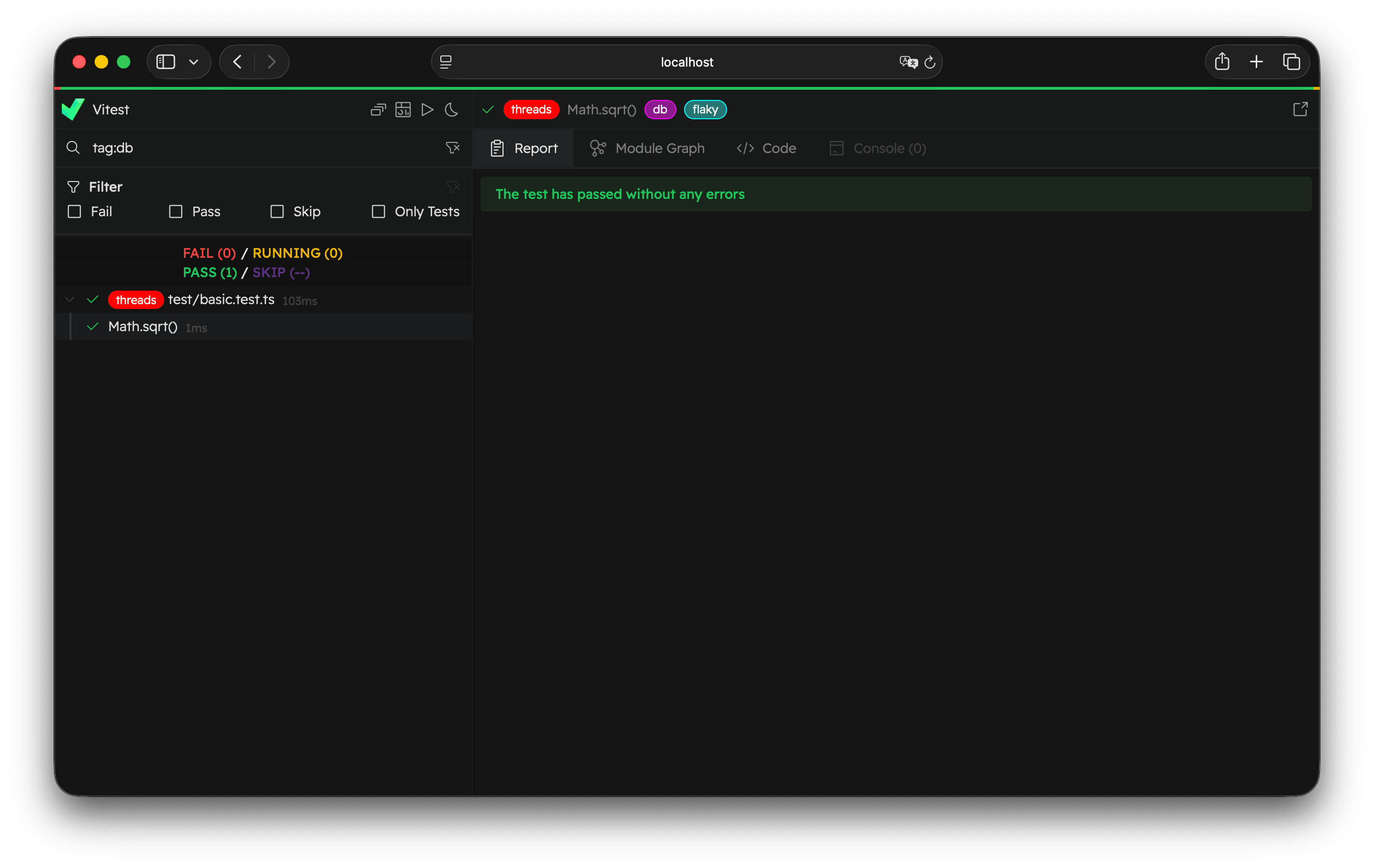Viewport: 1374px width, 868px height.
Task: Open the Code tab
Action: (x=766, y=148)
